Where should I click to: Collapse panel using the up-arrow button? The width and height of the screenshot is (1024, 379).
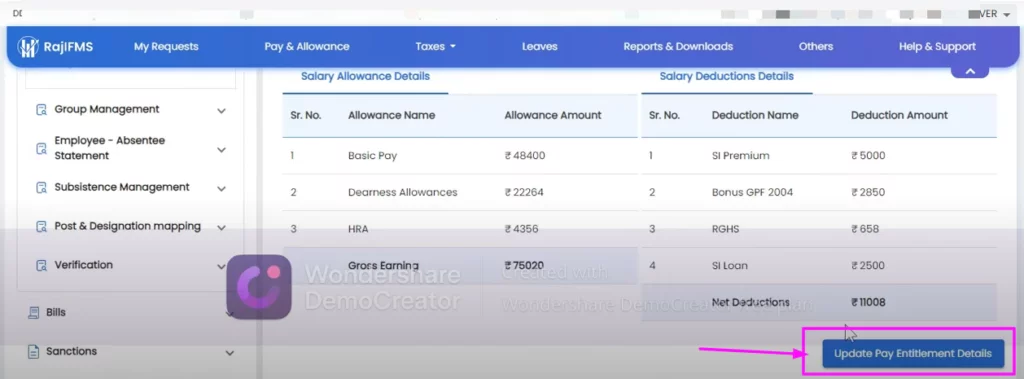tap(970, 71)
